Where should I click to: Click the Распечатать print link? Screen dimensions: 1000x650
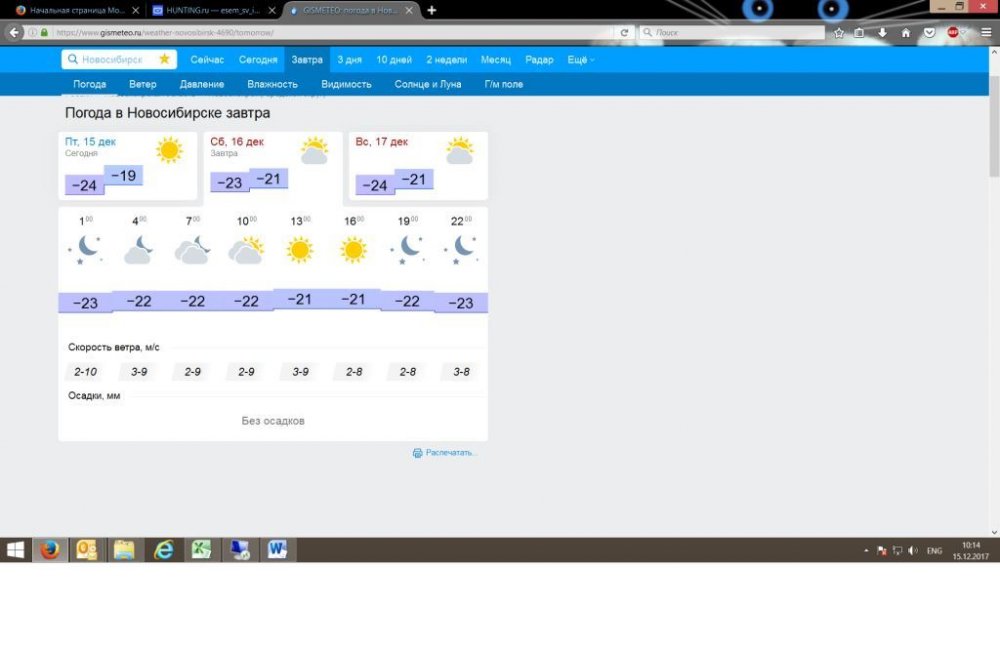[451, 453]
